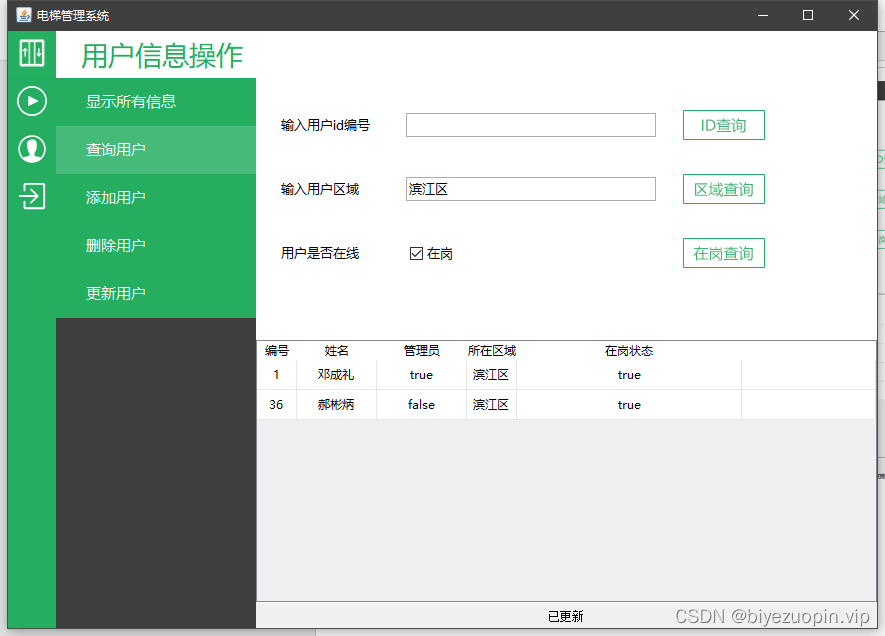This screenshot has width=885, height=636.
Task: Click the user id input field
Action: (x=530, y=124)
